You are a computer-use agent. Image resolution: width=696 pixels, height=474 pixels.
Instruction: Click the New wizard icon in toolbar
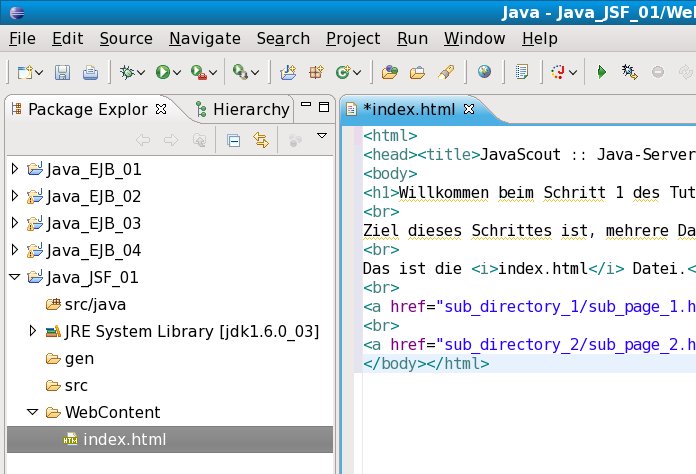coord(24,72)
